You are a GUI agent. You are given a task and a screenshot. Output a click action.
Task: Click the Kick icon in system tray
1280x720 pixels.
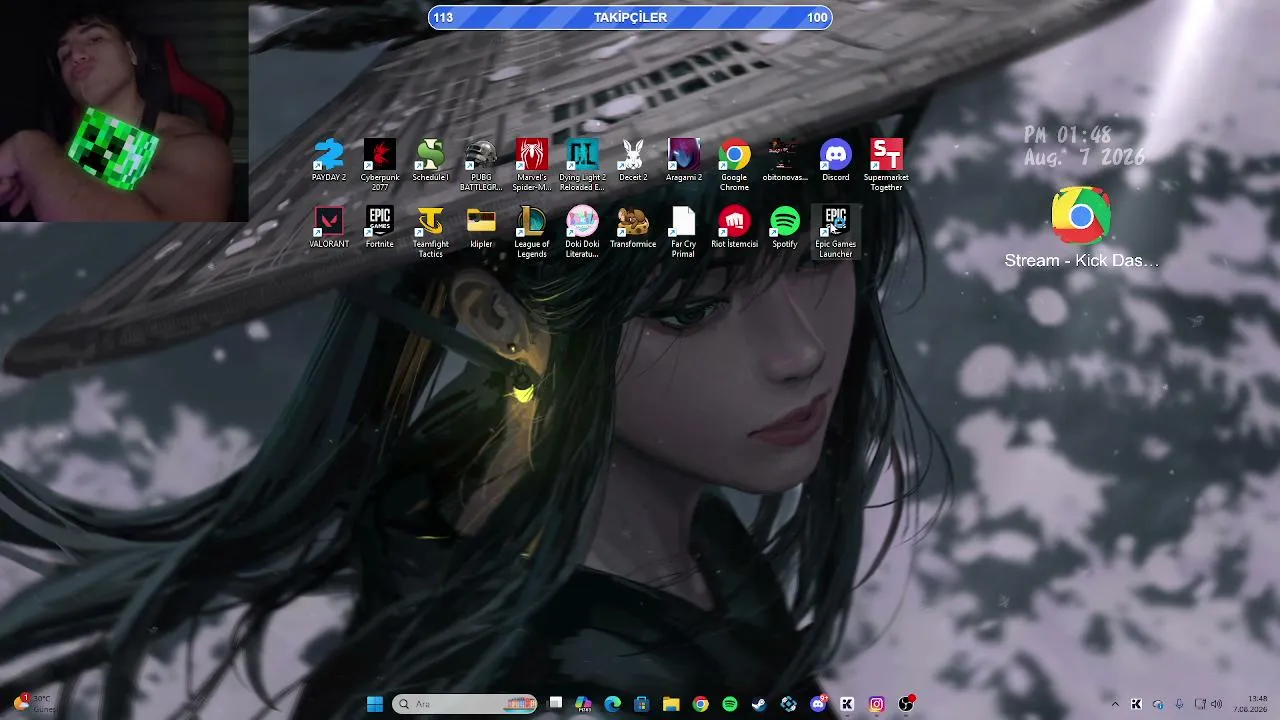pos(1136,704)
